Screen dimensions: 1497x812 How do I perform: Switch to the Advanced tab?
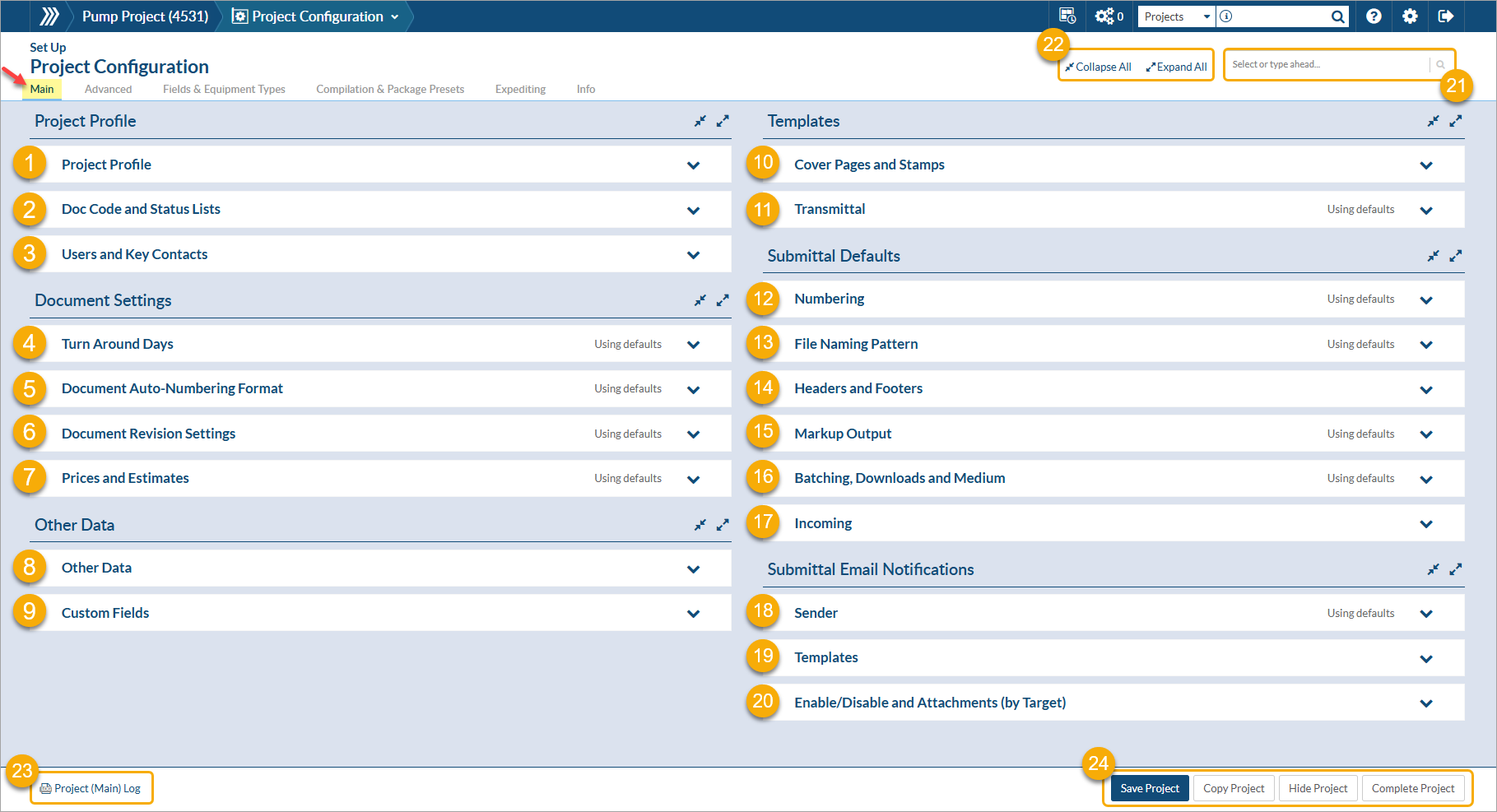[x=108, y=89]
